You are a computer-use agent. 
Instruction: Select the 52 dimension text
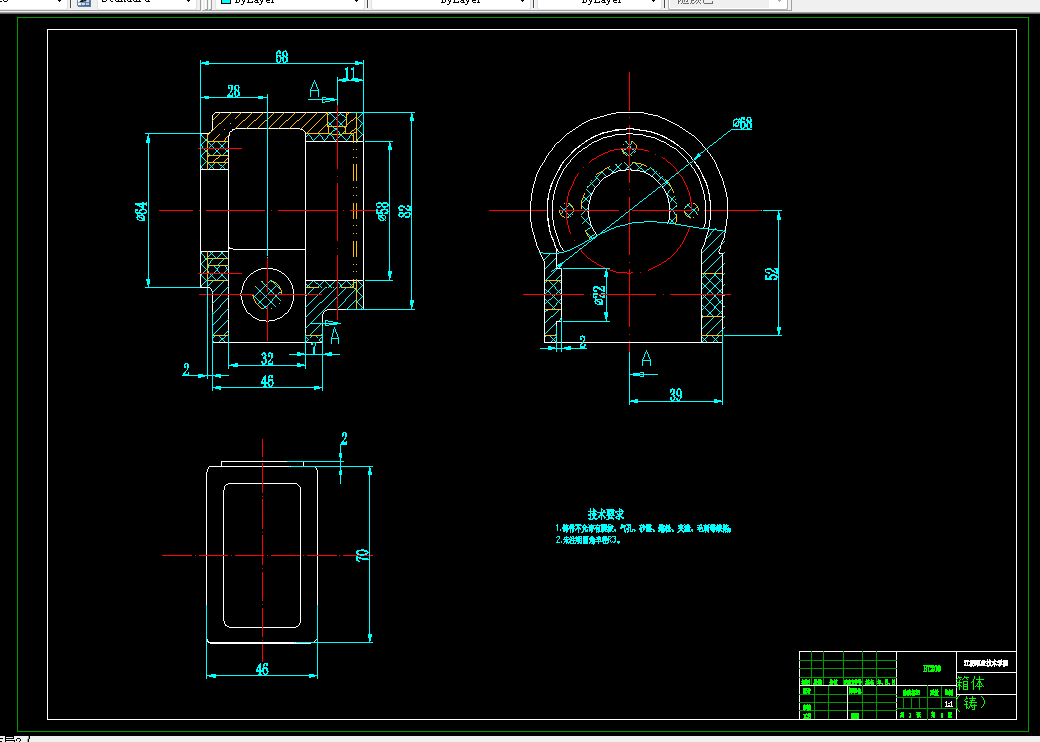click(x=771, y=273)
